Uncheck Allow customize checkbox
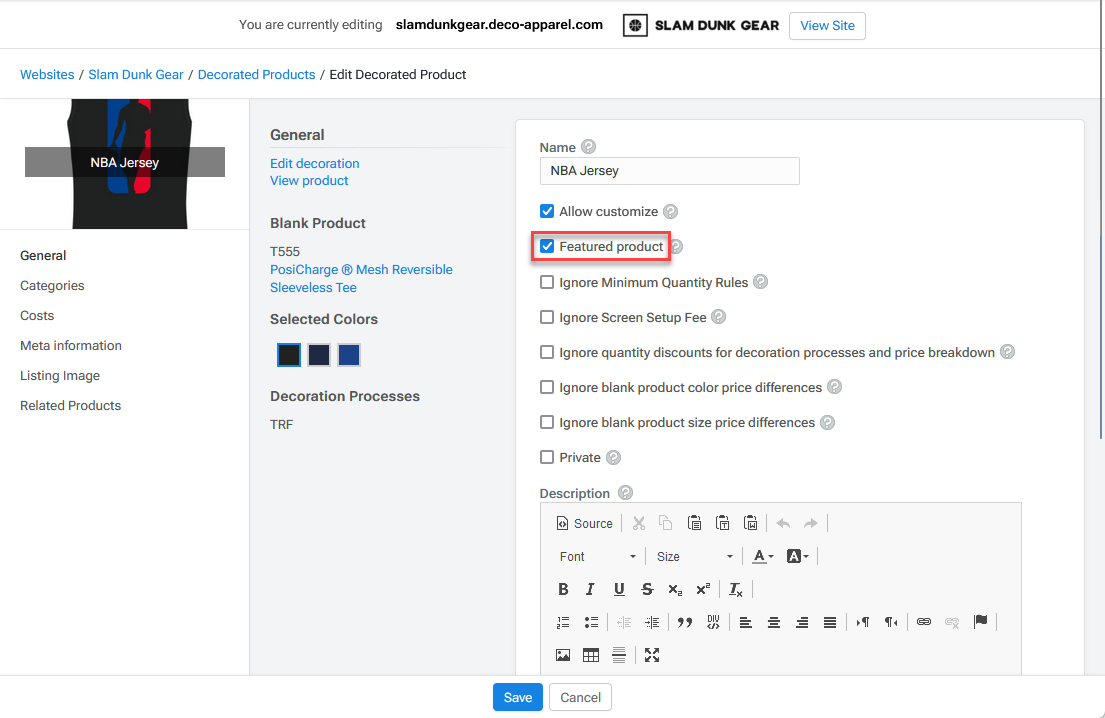Viewport: 1105px width, 718px height. (547, 211)
